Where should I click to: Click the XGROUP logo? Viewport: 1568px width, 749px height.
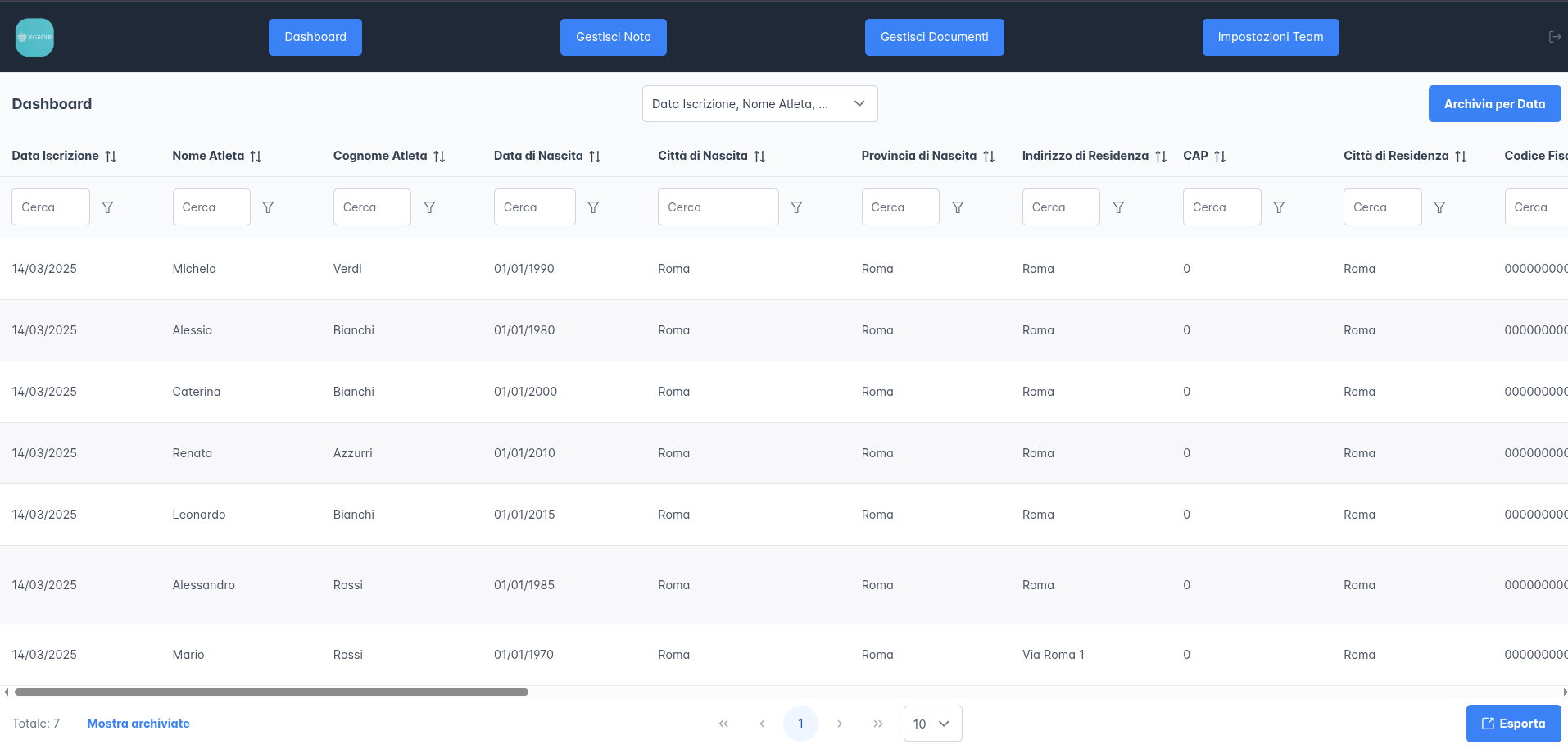(x=34, y=37)
